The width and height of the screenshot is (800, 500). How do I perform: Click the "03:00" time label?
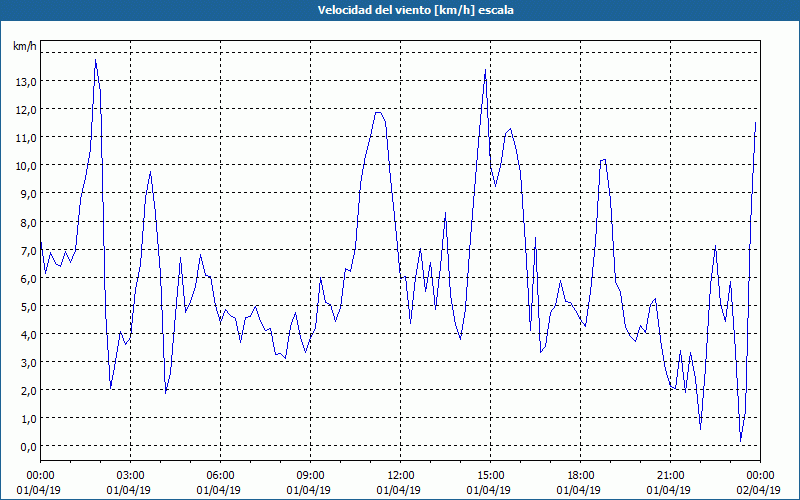point(131,476)
